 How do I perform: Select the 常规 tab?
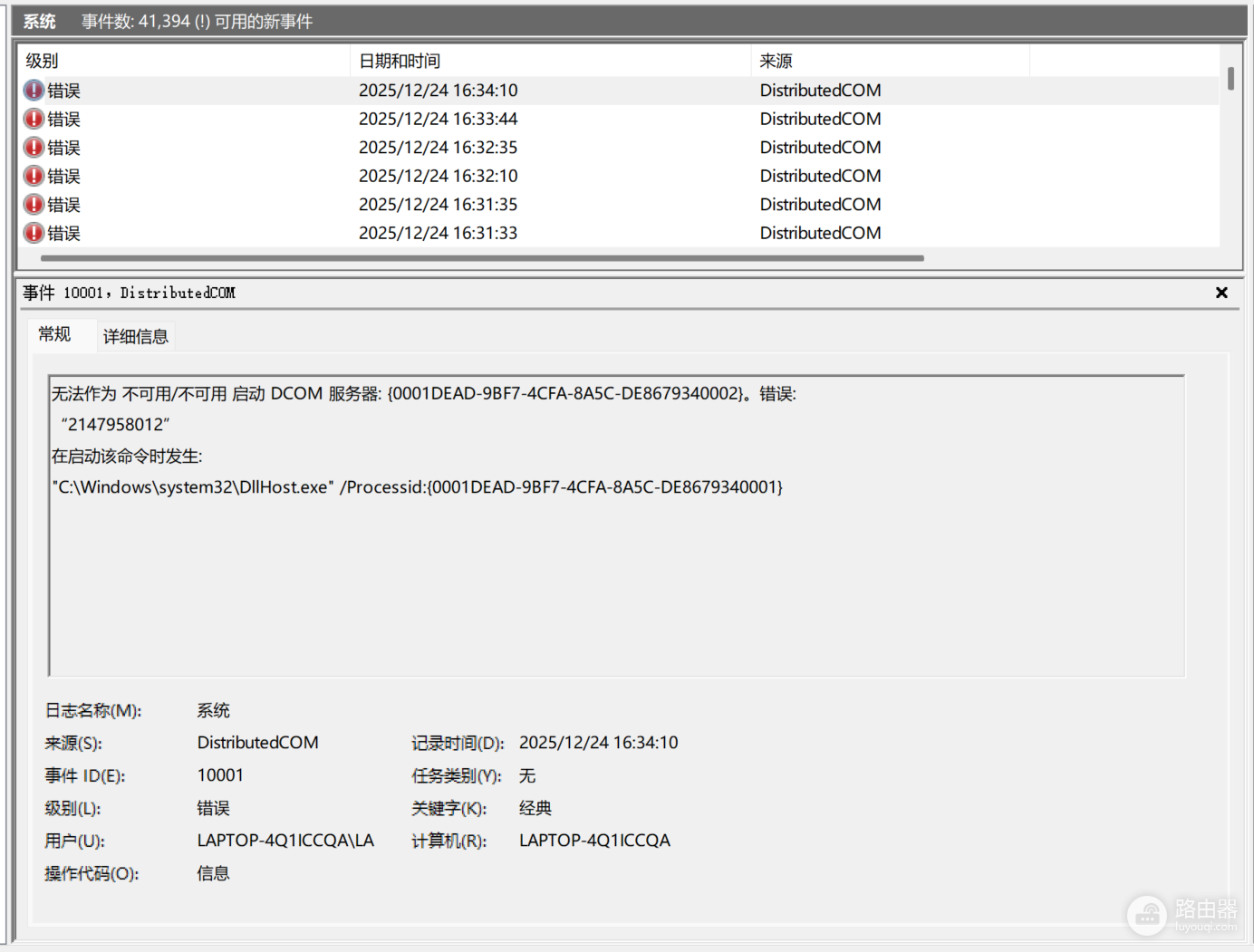[x=54, y=334]
